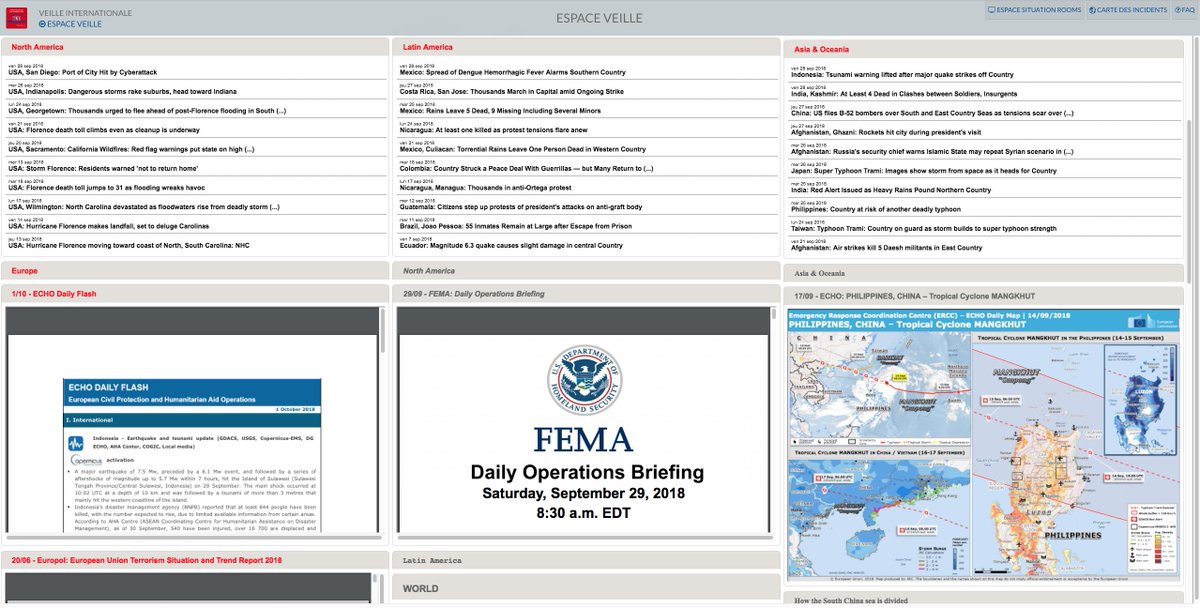Open Japan Super Typhoon Trami headline

(x=924, y=171)
